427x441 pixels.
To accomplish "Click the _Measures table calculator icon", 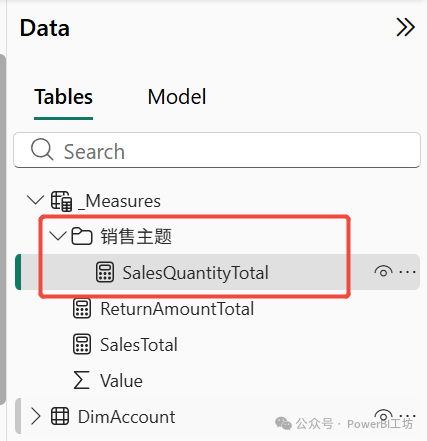I will 61,201.
